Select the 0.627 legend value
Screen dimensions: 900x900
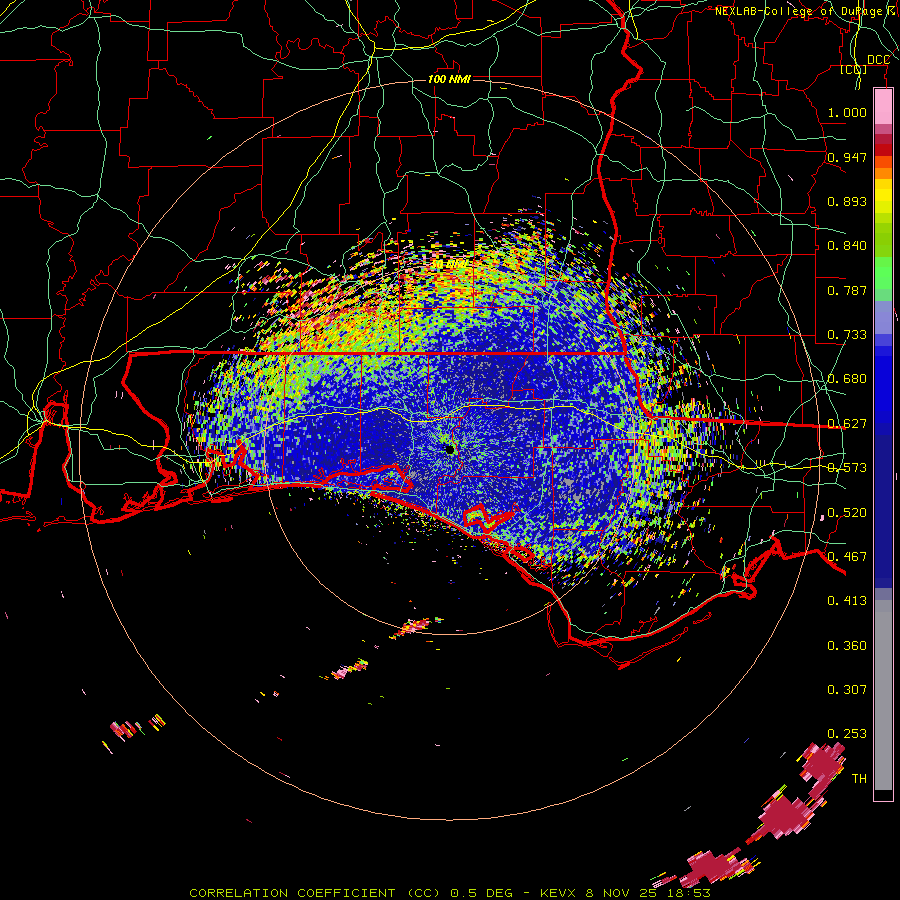point(847,424)
